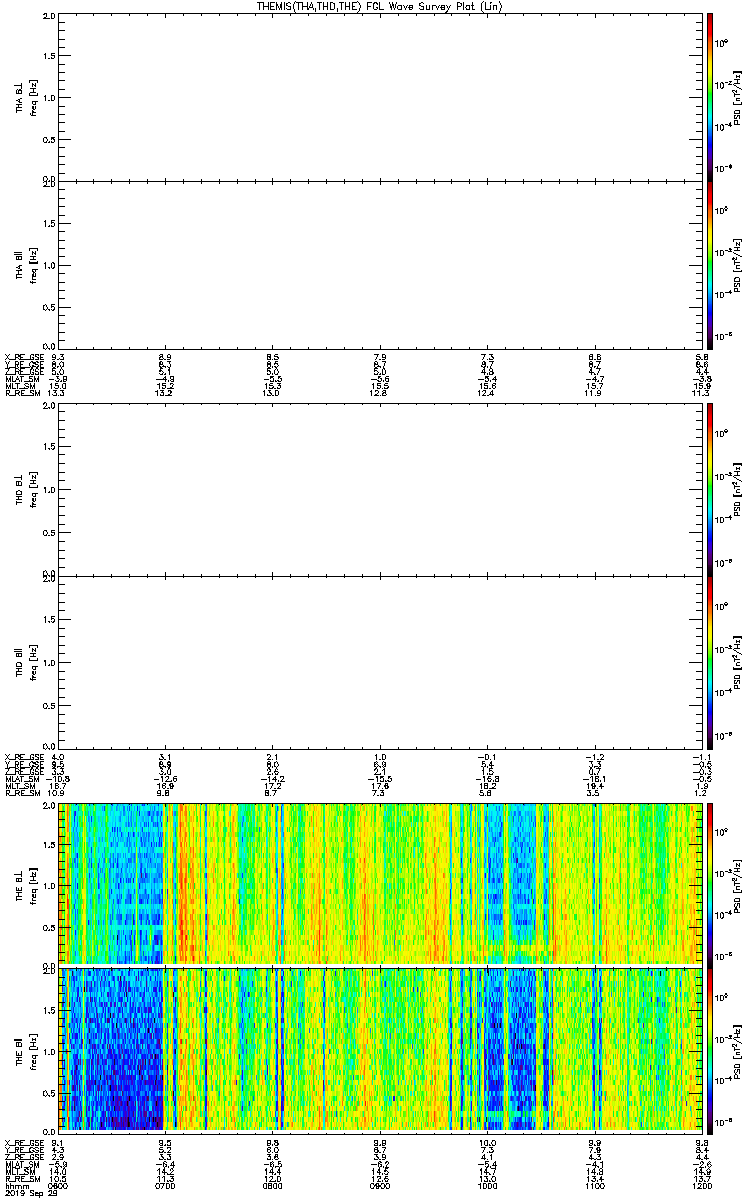
Task: Select the empty THD B-parallel panel
Action: pos(380,660)
